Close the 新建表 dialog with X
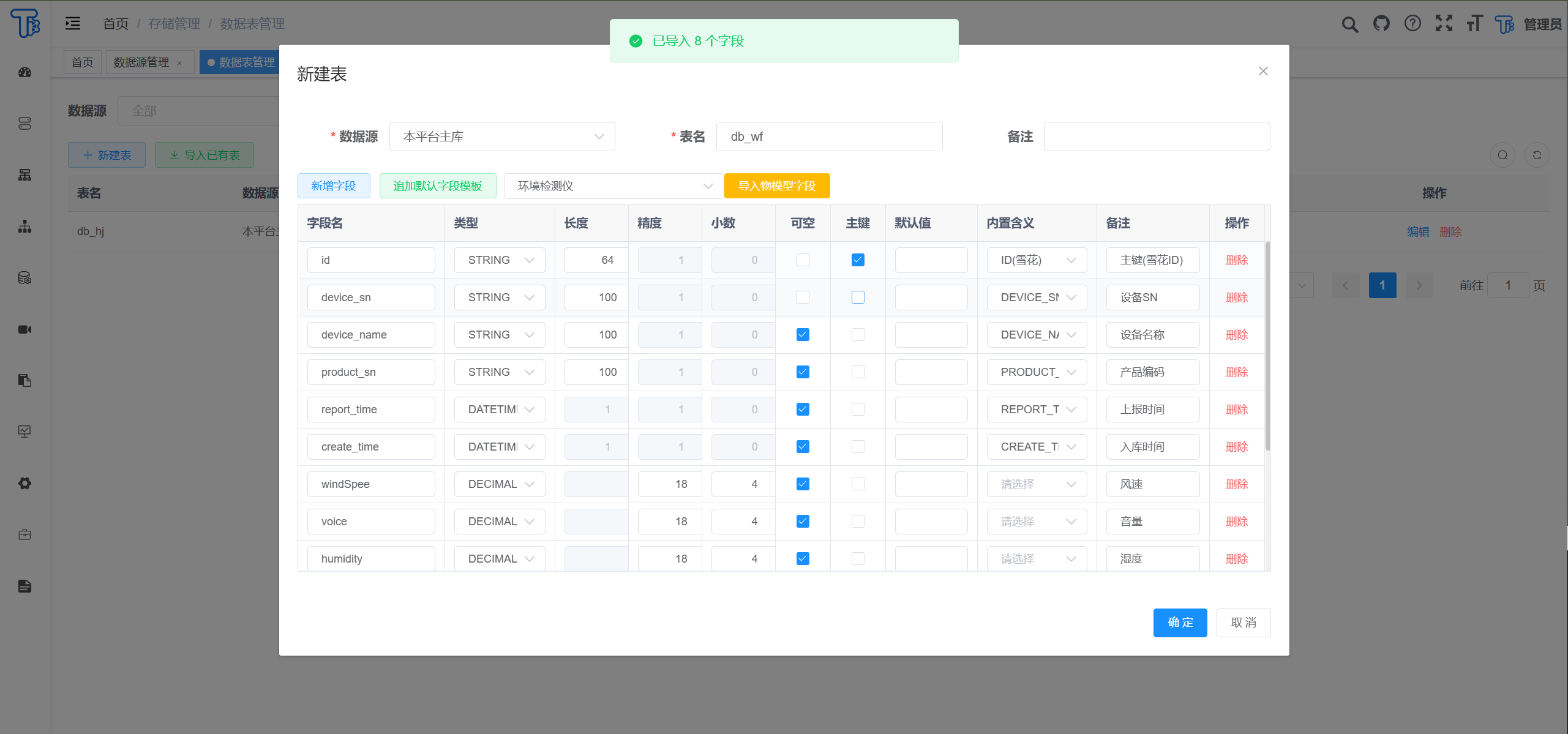1568x734 pixels. point(1263,71)
